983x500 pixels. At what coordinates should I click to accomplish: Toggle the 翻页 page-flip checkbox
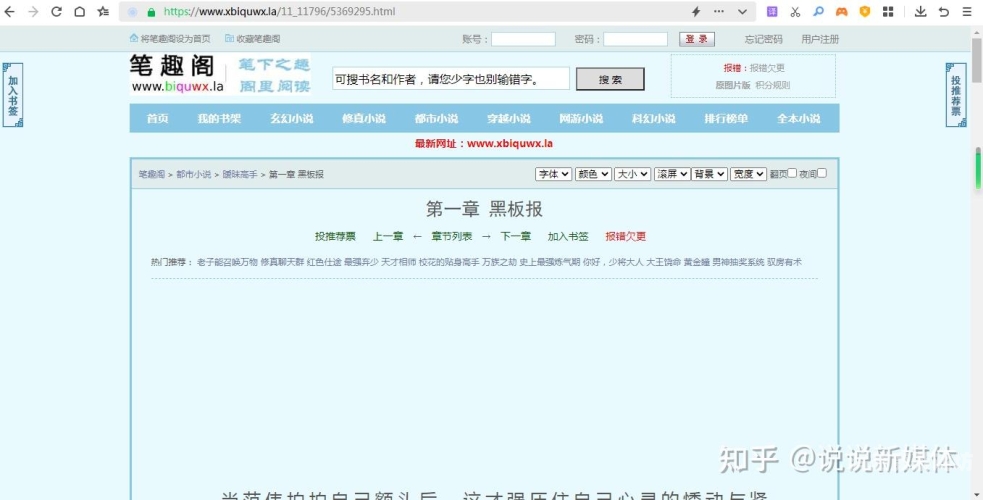click(792, 173)
